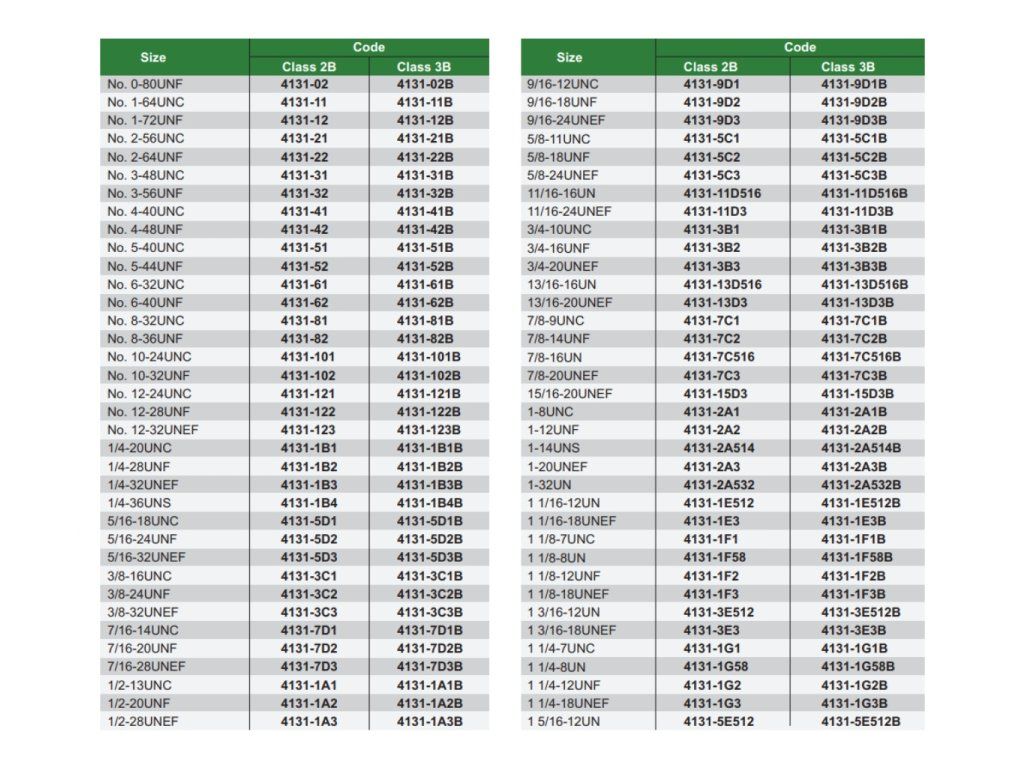Viewport: 1024px width, 768px height.
Task: Click the code 4131-13D516B cell
Action: (x=864, y=284)
